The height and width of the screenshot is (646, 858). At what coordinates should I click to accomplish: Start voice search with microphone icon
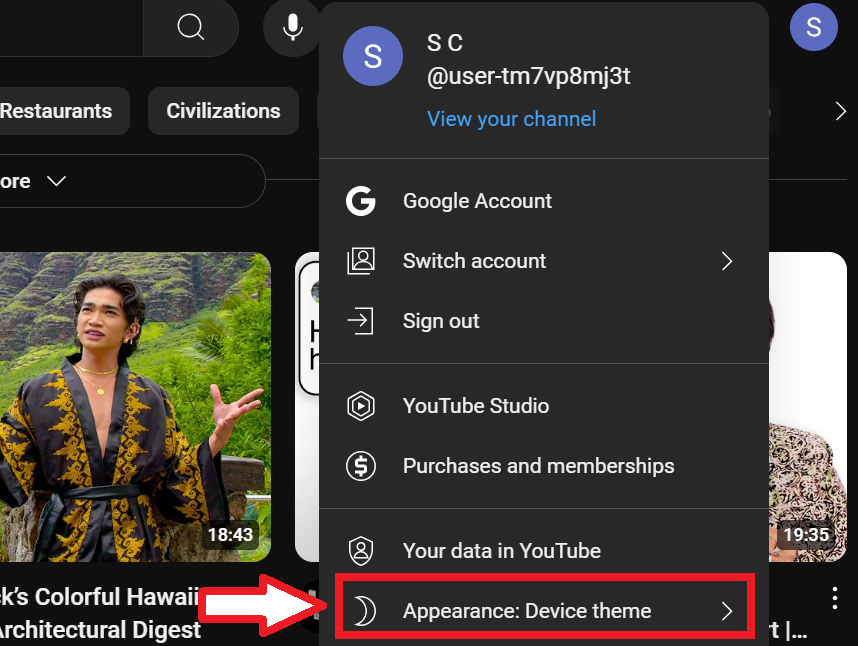293,27
